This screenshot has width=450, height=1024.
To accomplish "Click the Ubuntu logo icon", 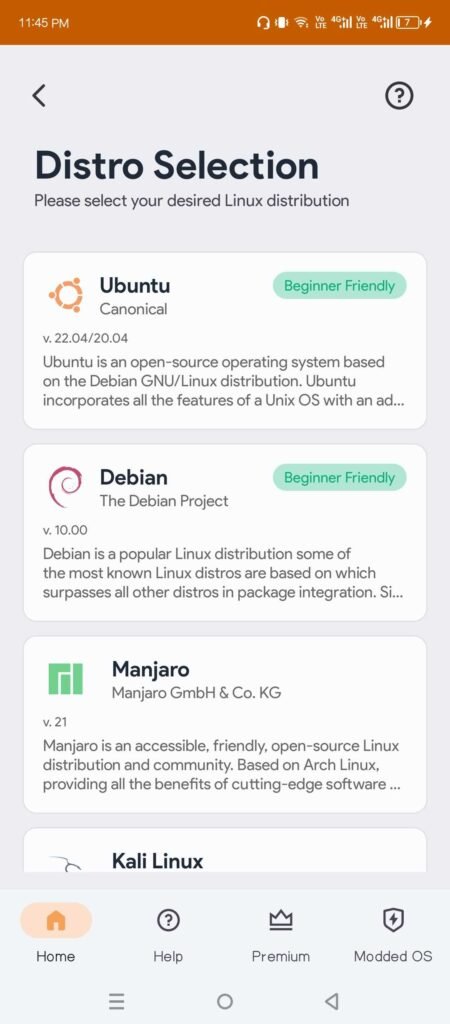I will [x=66, y=295].
